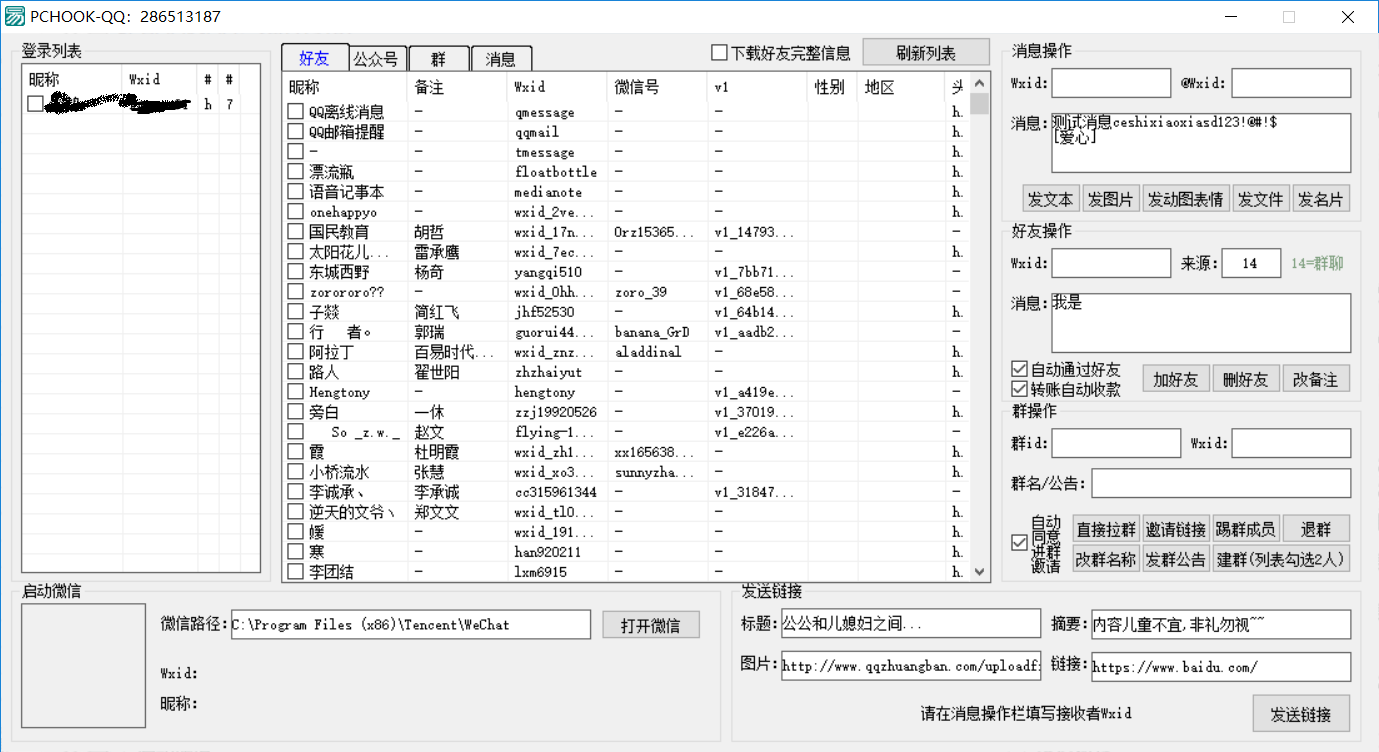Image resolution: width=1379 pixels, height=752 pixels.
Task: Click friends list scrollbar up arrow
Action: coord(980,83)
